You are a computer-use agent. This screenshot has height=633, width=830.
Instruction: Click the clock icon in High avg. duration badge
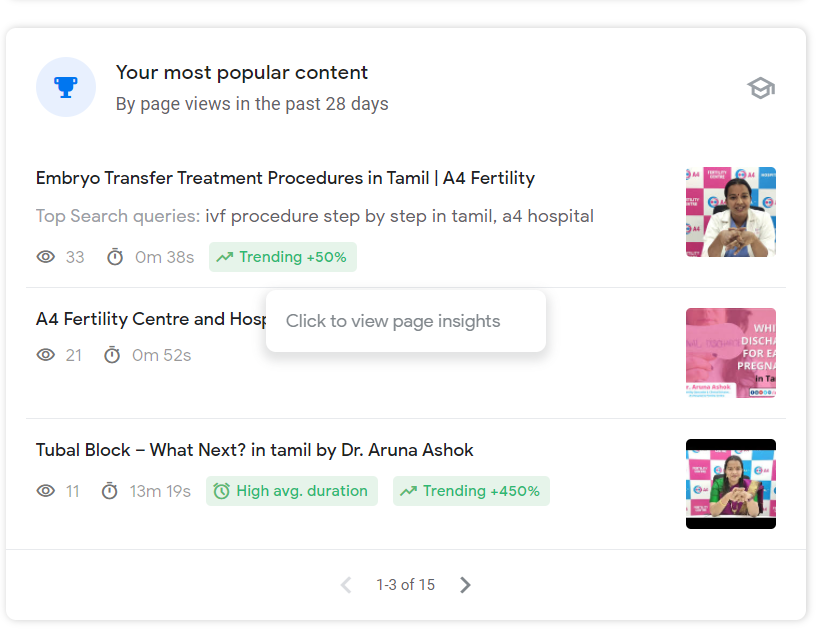click(x=221, y=491)
